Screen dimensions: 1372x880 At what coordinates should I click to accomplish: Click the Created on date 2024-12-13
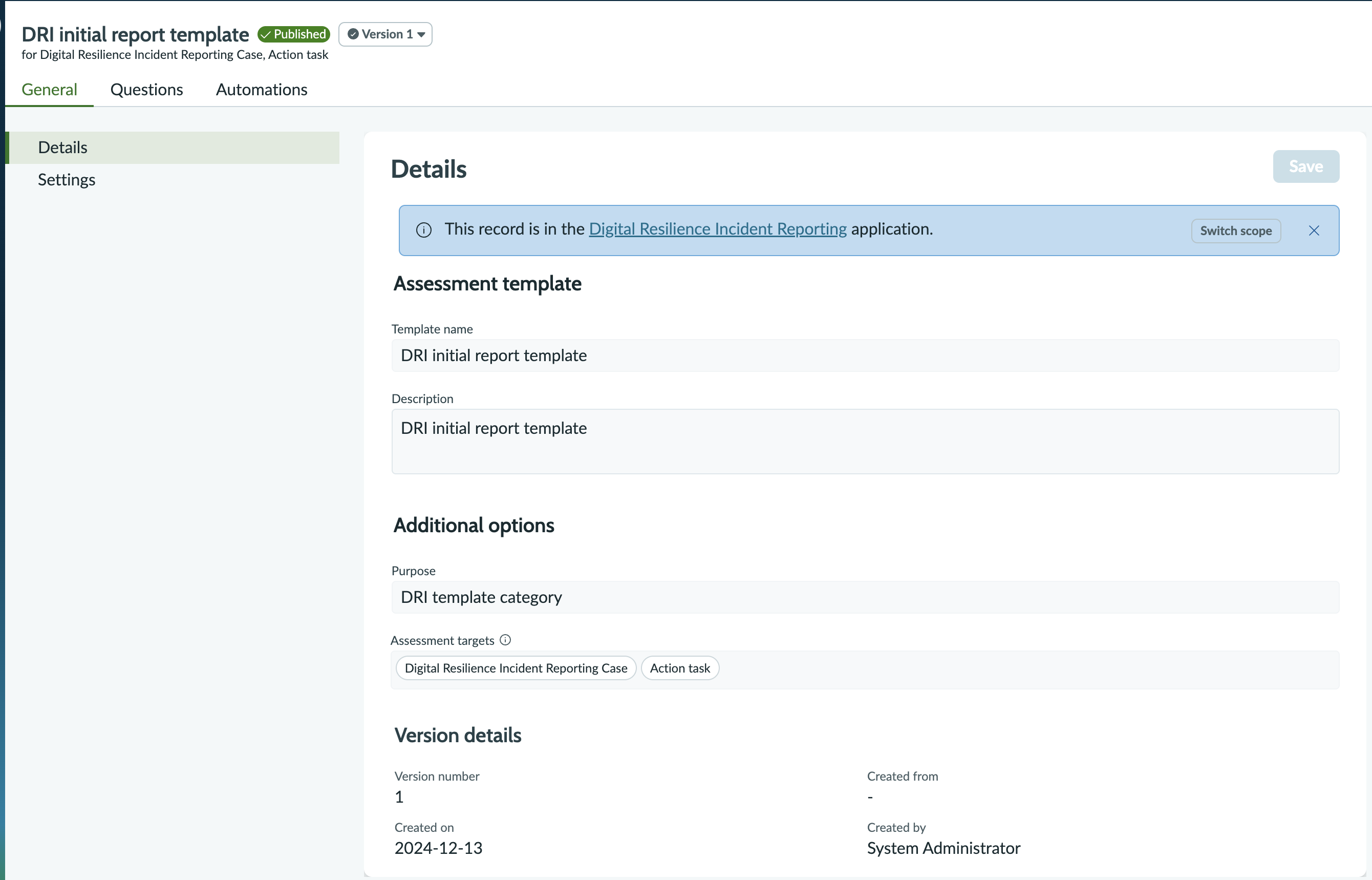[439, 848]
